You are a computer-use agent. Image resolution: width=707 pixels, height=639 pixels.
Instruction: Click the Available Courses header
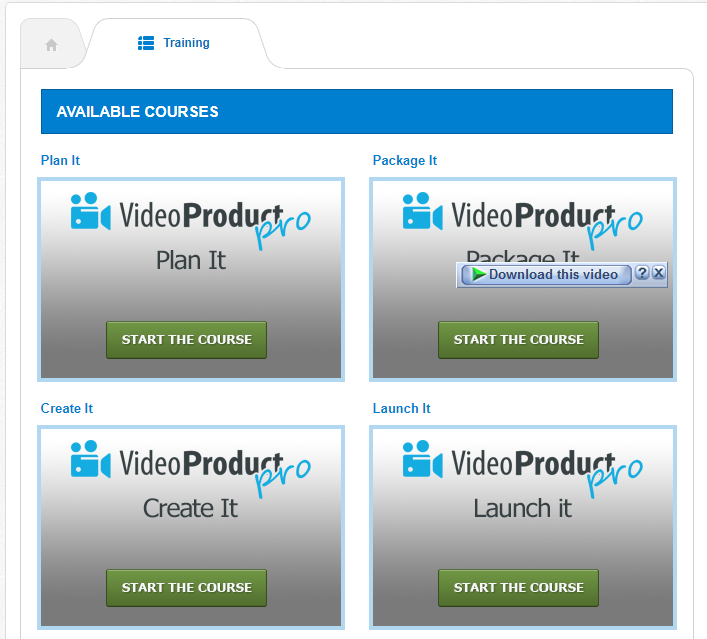click(357, 111)
